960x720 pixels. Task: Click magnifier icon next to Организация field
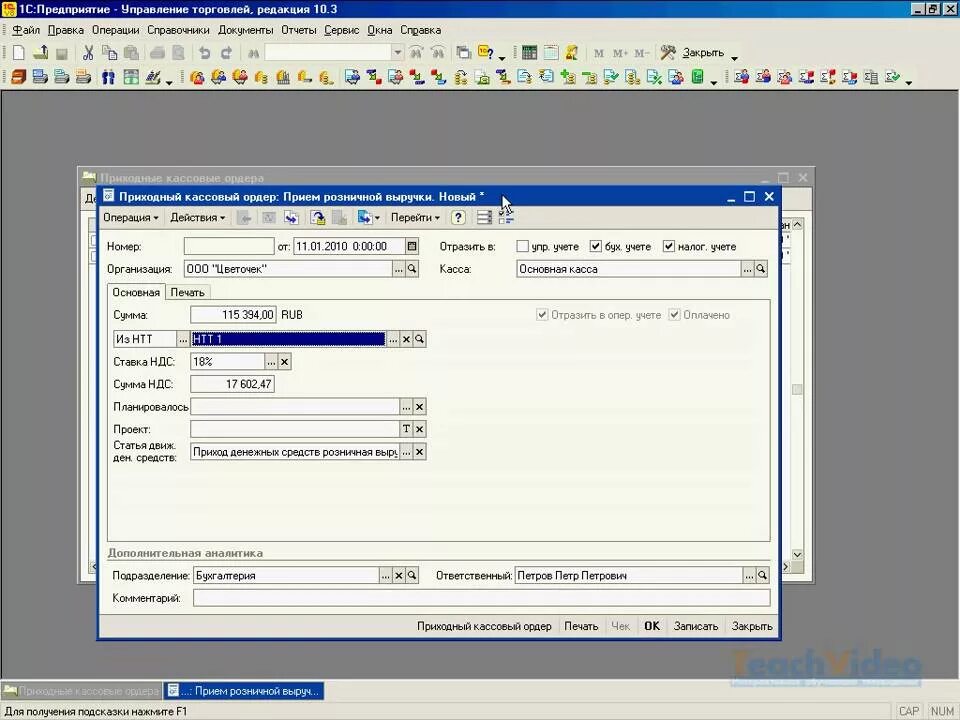(x=412, y=269)
